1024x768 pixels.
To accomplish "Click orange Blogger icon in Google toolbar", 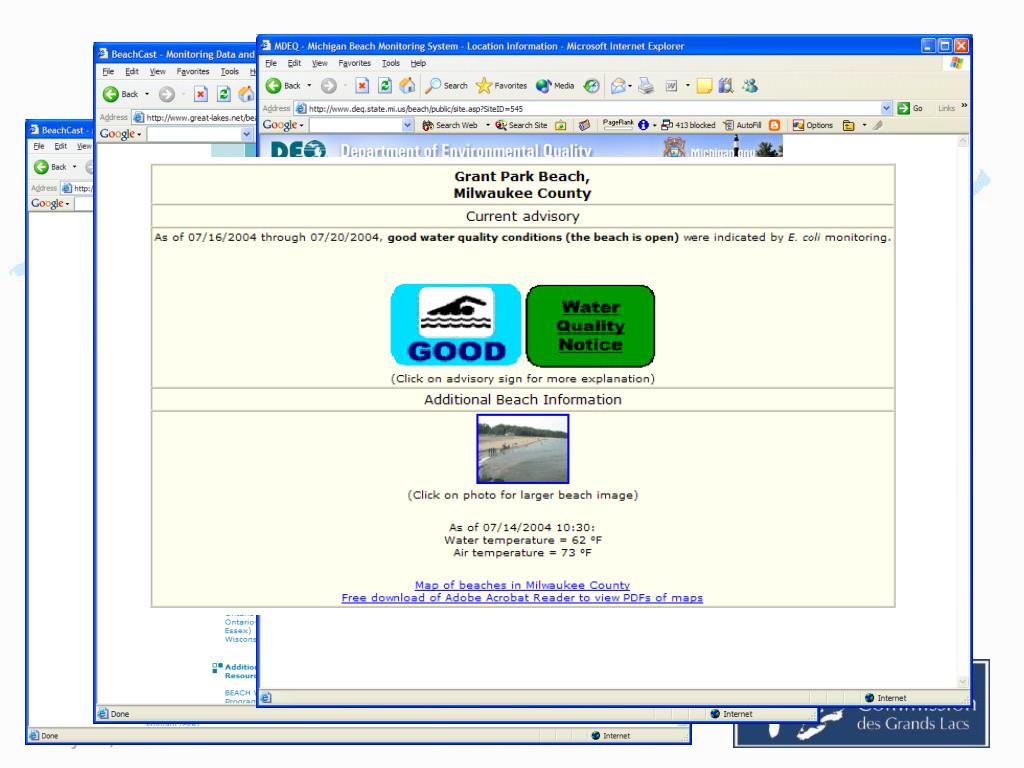I will [x=775, y=125].
